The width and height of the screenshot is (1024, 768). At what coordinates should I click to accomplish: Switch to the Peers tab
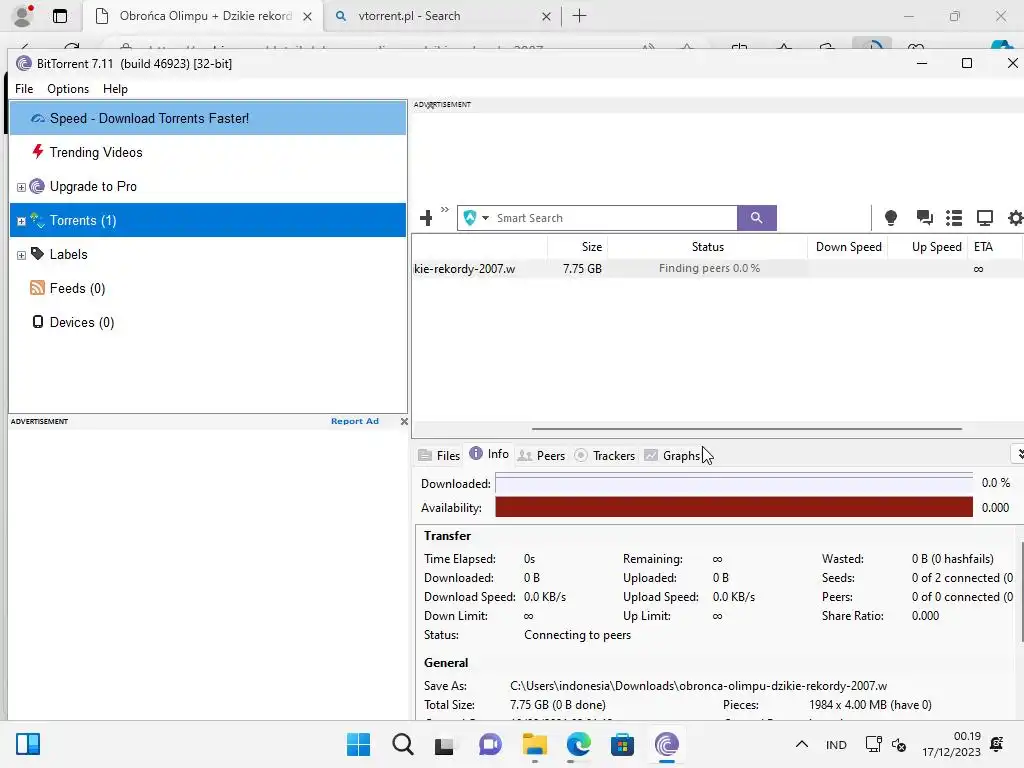click(x=541, y=456)
